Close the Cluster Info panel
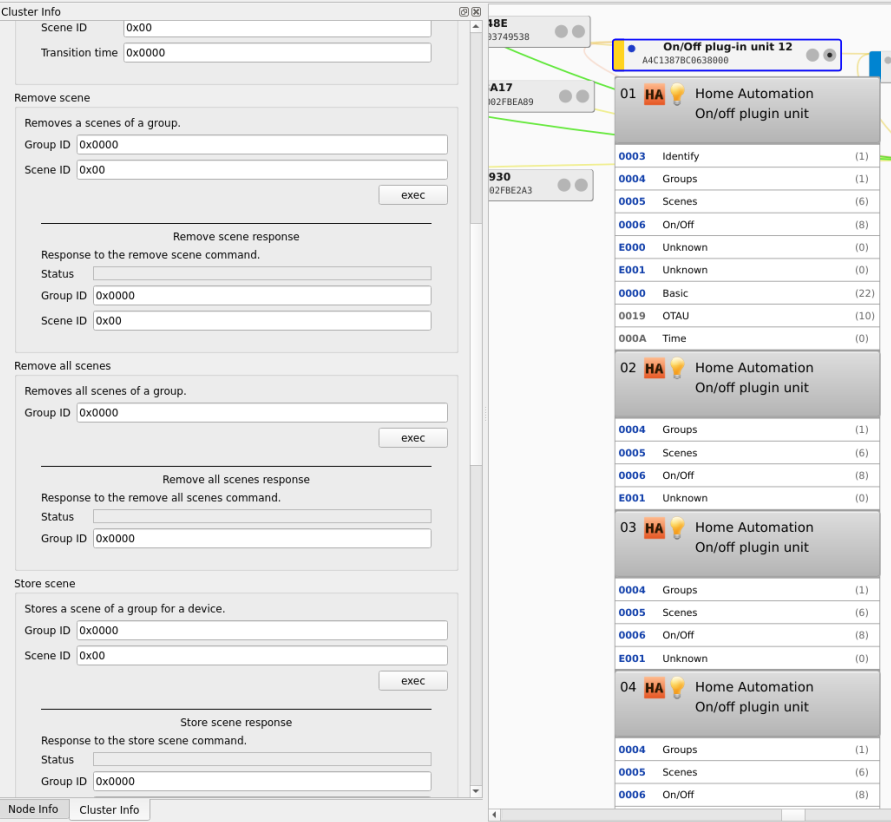891x822 pixels. pyautogui.click(x=476, y=11)
